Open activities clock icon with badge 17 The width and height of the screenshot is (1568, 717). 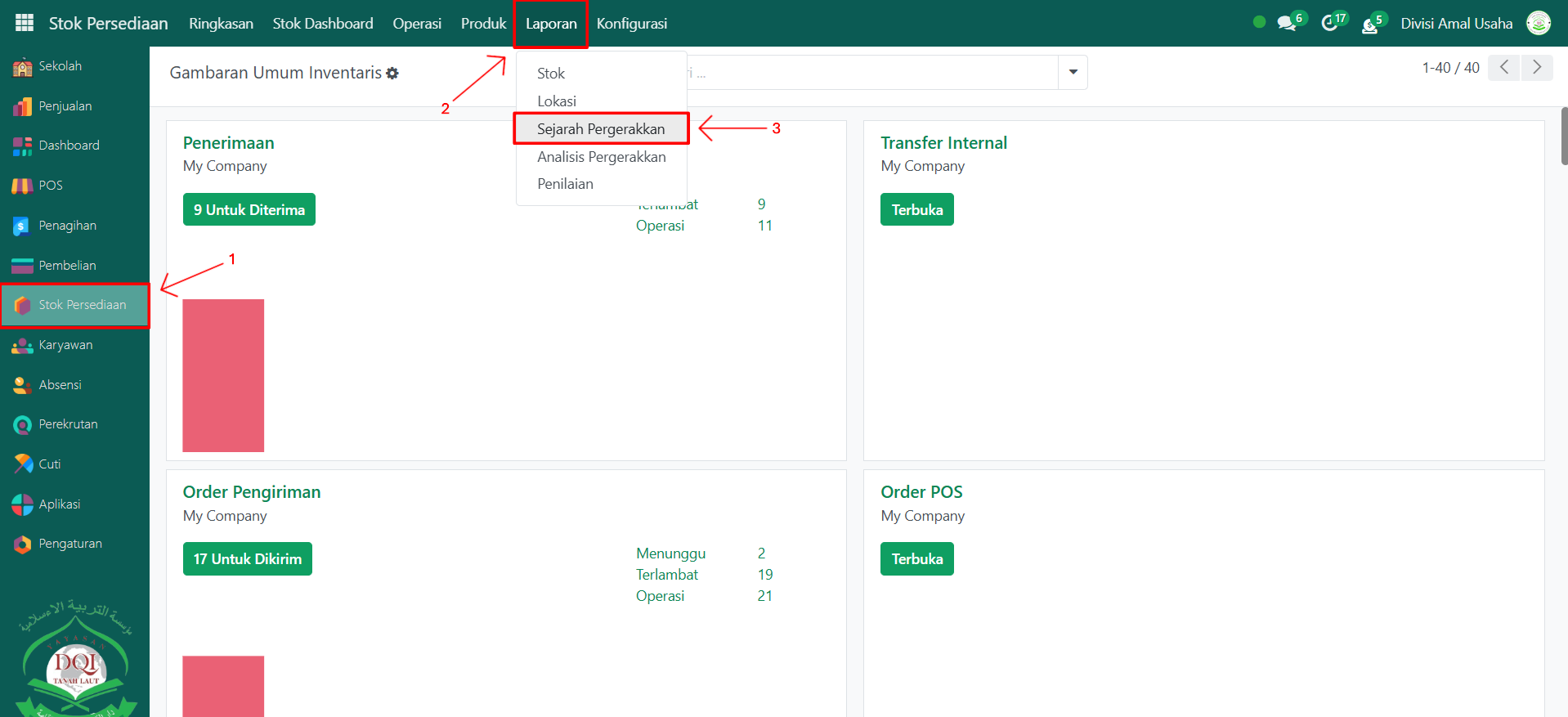[x=1330, y=23]
